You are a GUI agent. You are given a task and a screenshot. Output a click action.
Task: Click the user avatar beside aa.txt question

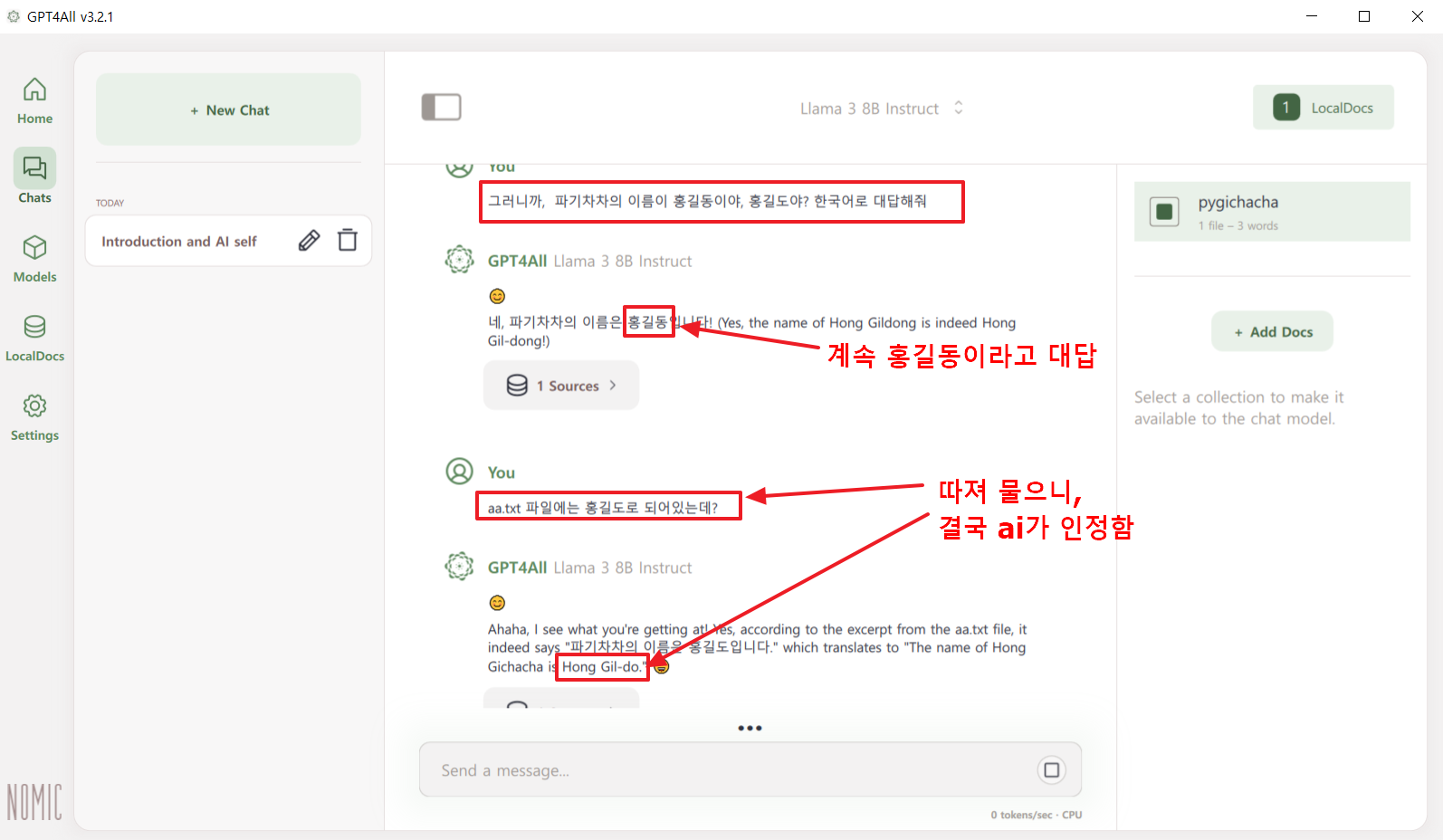(460, 472)
